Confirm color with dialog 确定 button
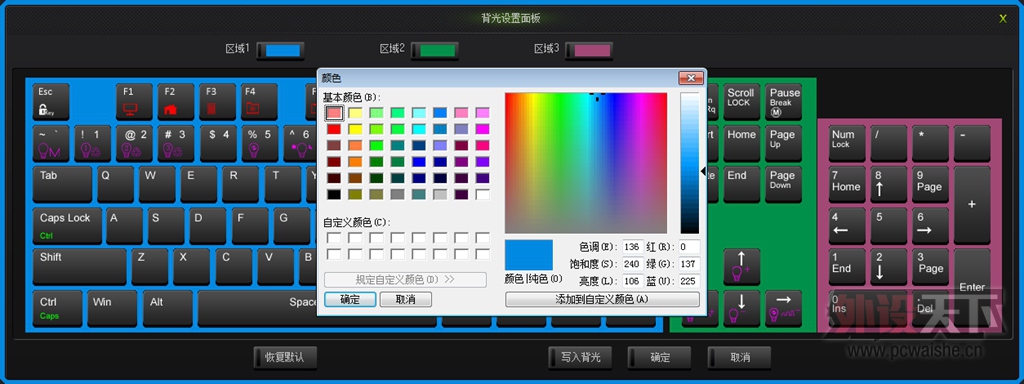 tap(350, 299)
